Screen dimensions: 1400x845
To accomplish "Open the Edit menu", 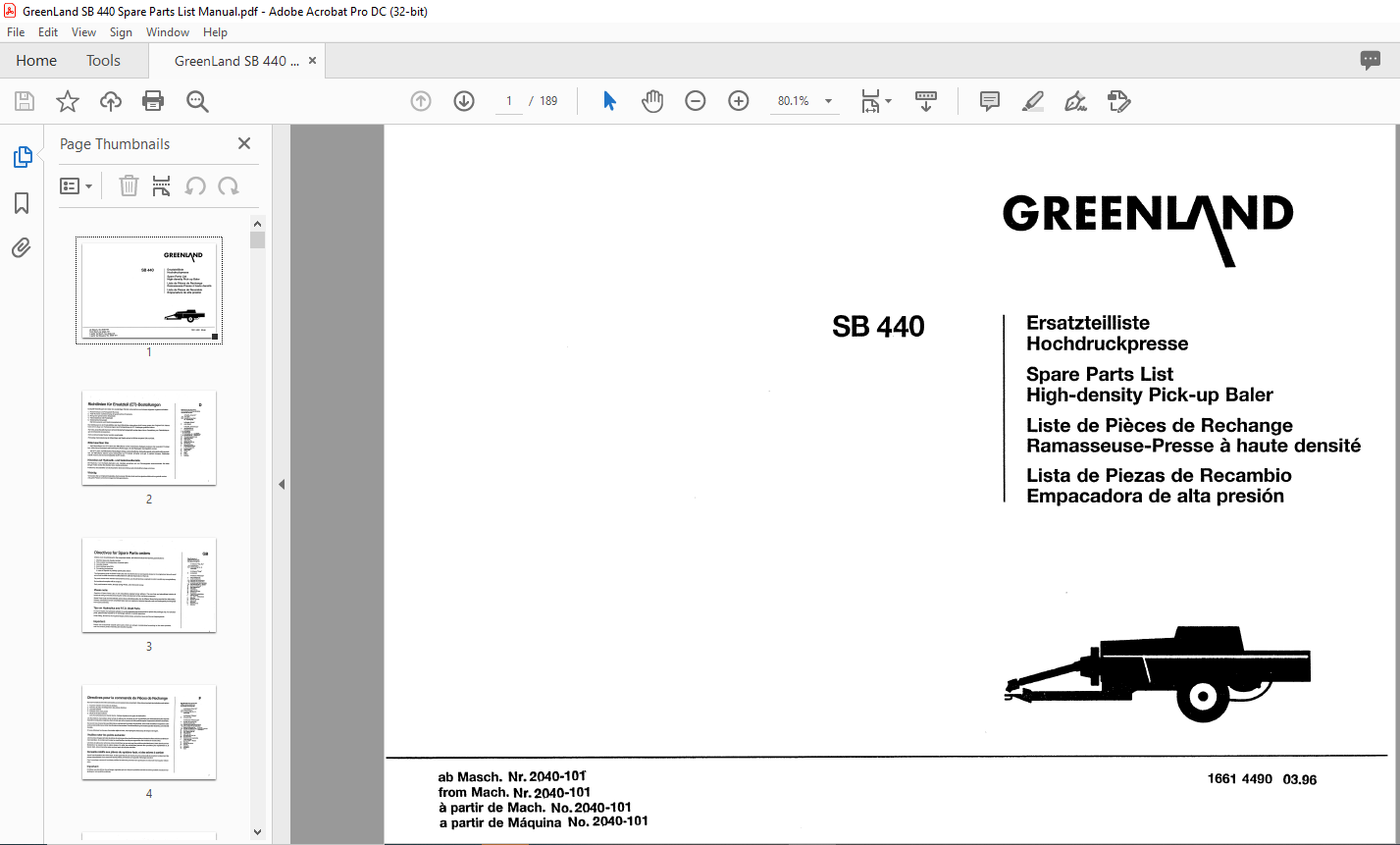I will click(48, 32).
